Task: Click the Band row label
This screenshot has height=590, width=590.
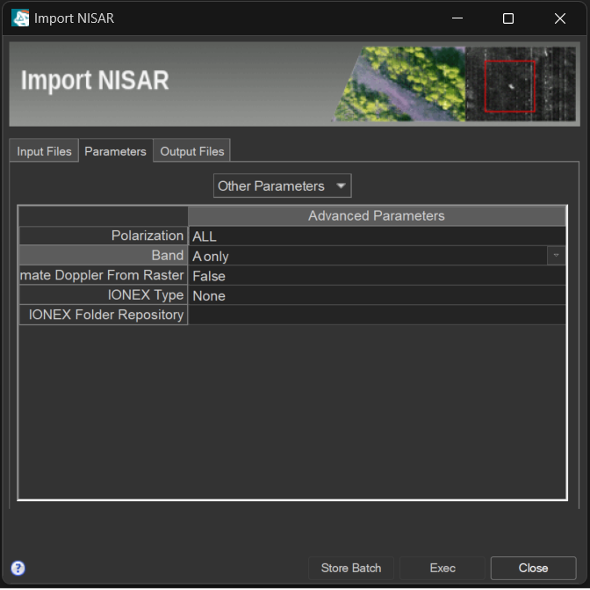Action: click(x=103, y=255)
